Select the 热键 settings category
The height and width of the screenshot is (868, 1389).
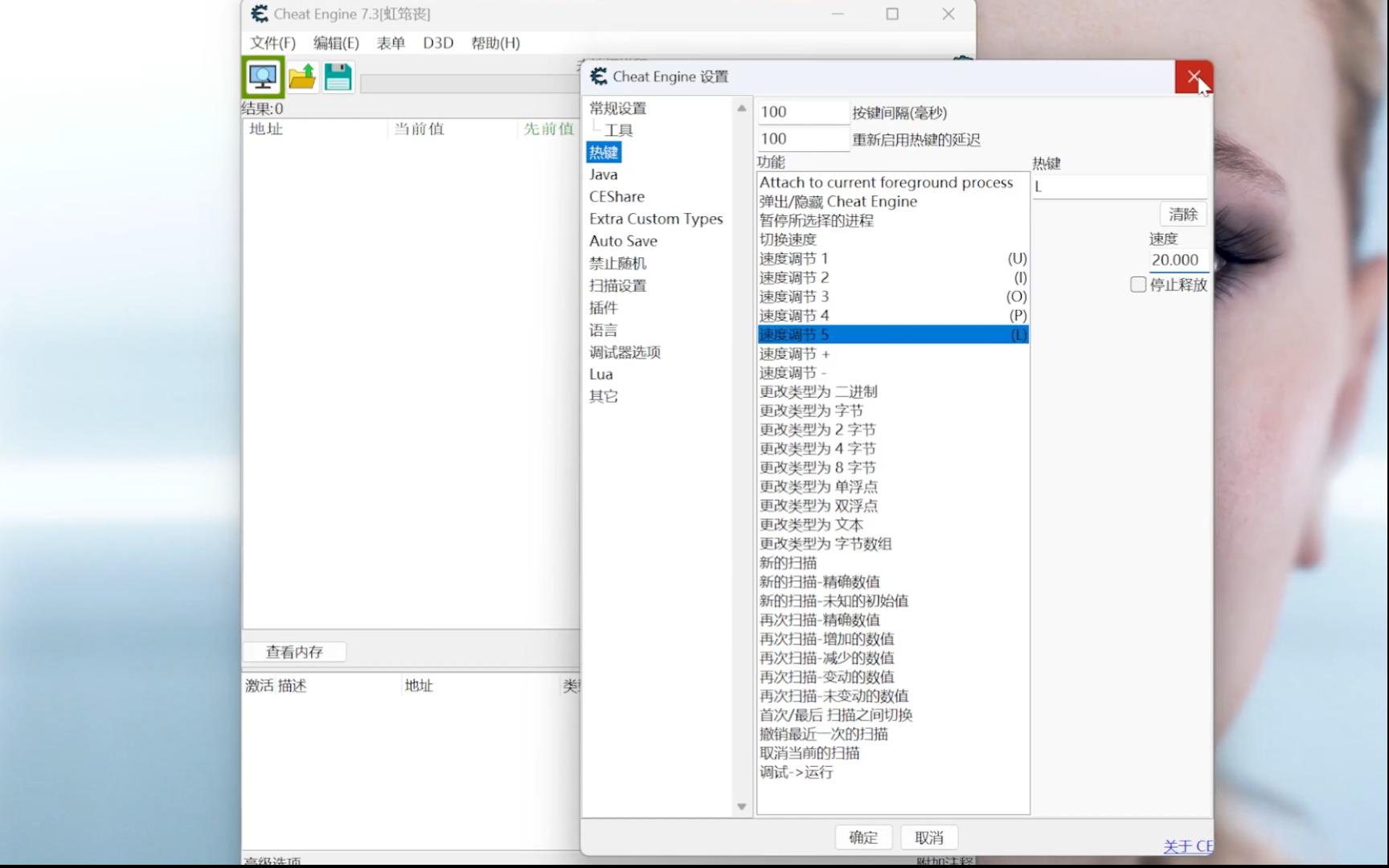click(x=604, y=152)
